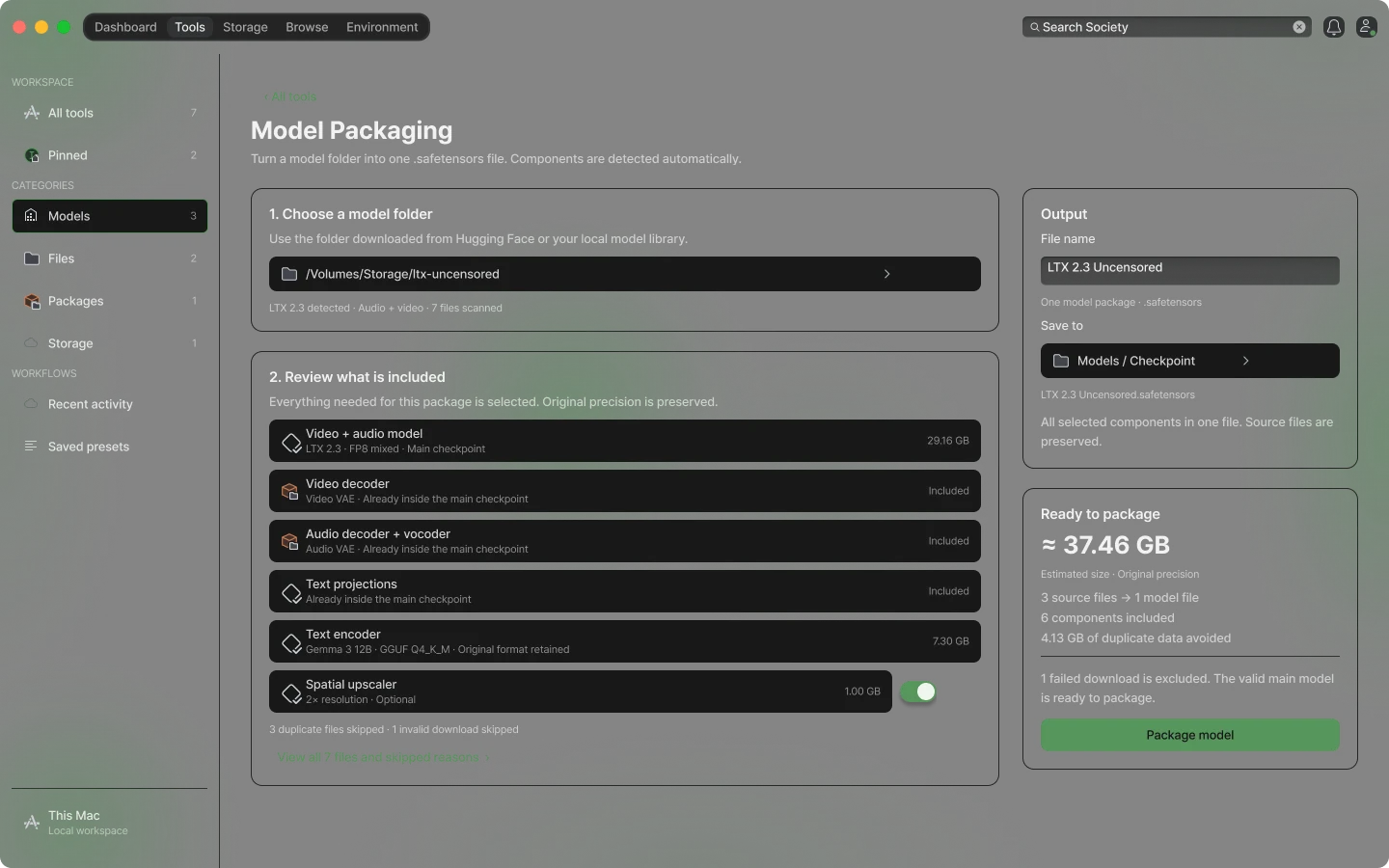1389x868 pixels.
Task: Click the ≈ 37.46 GB estimated size
Action: tap(1105, 545)
